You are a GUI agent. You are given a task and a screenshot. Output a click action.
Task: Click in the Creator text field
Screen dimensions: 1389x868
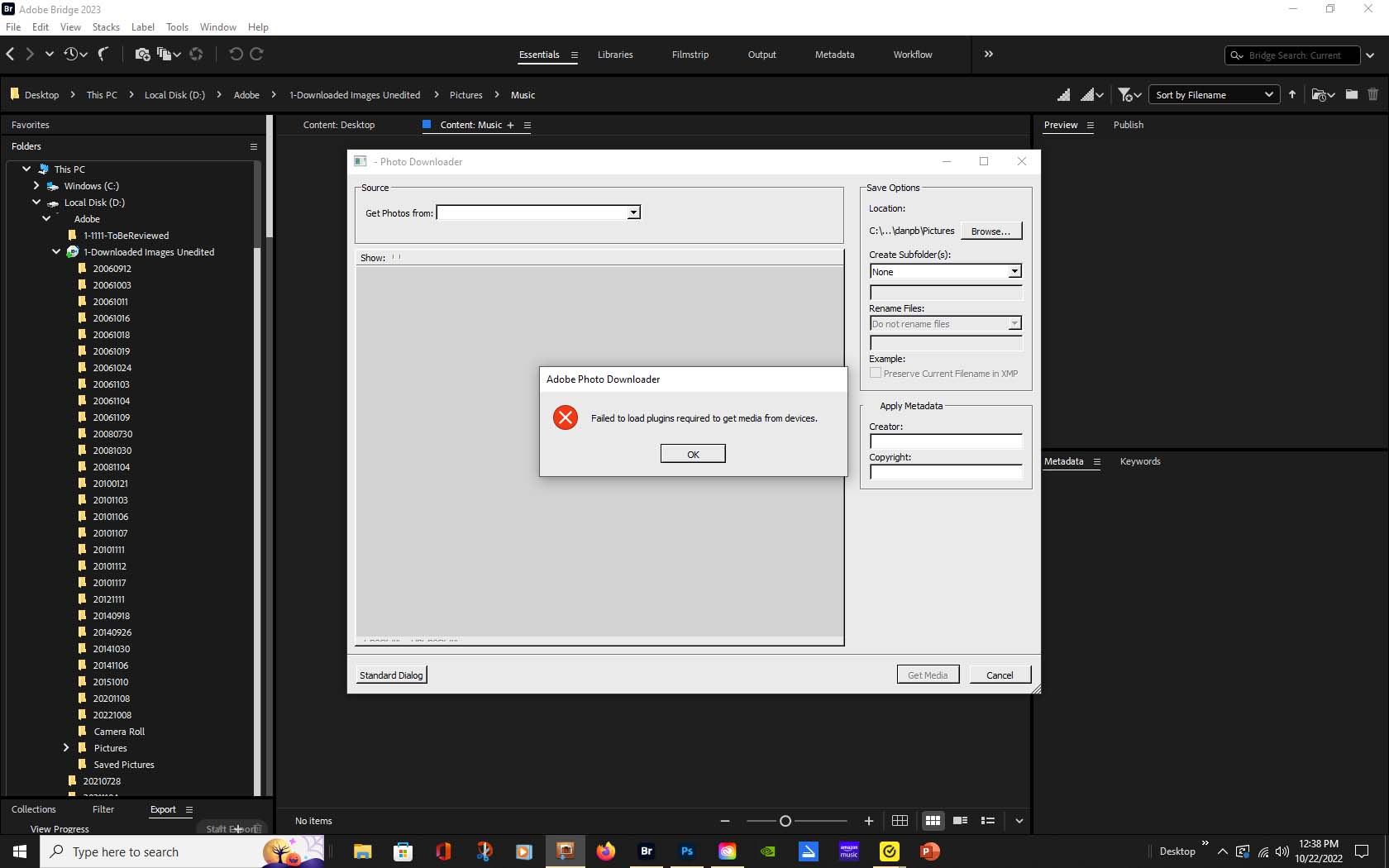coord(946,442)
